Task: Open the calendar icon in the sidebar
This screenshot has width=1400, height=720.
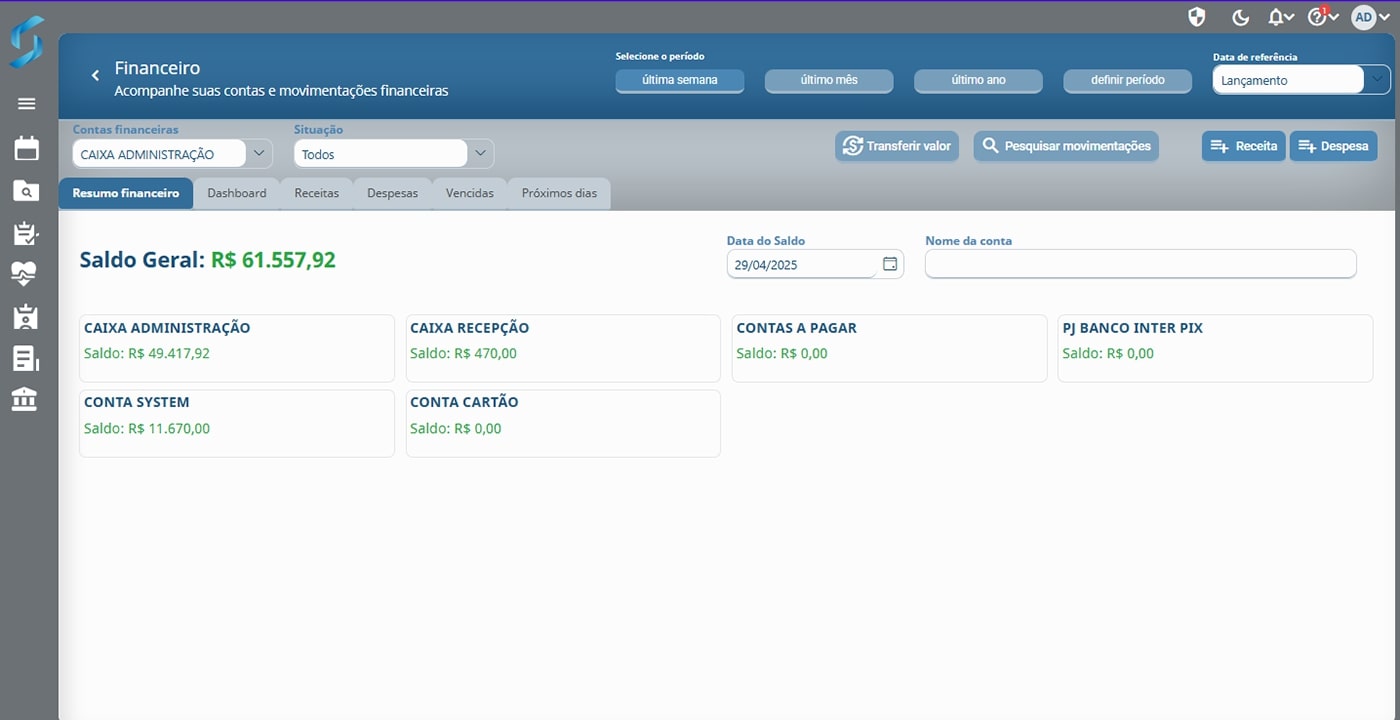Action: [x=26, y=148]
